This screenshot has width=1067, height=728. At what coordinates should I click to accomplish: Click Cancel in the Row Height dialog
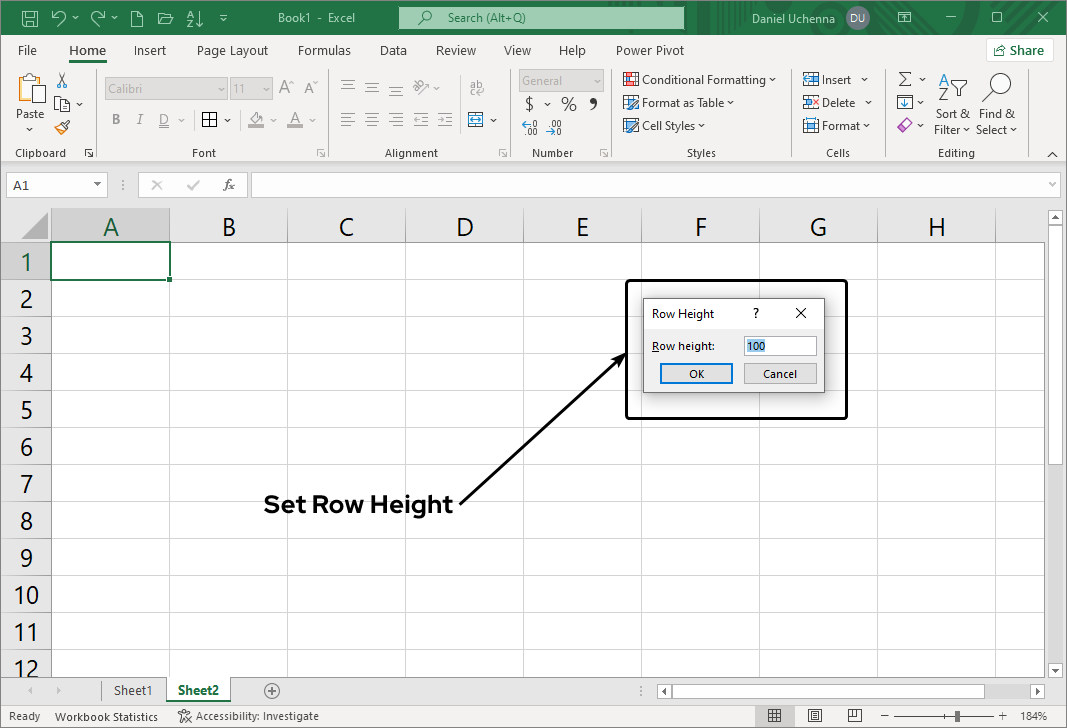click(x=780, y=373)
